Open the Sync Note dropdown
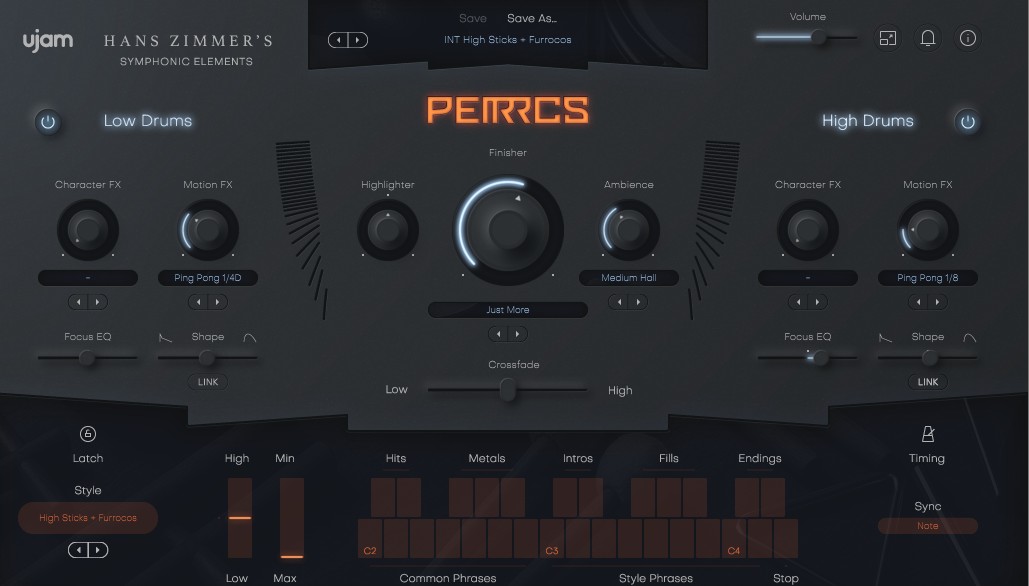This screenshot has height=586, width=1029. (928, 526)
